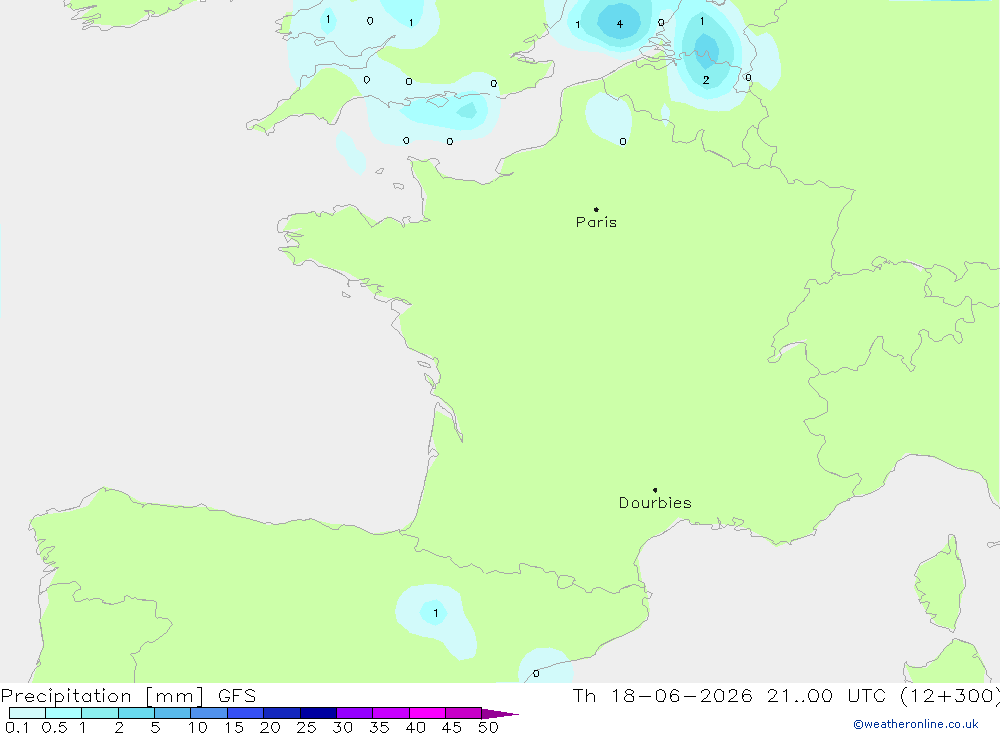The width and height of the screenshot is (1000, 733).
Task: Click the 2 mm precipitation value over Netherlands
Action: click(x=705, y=80)
